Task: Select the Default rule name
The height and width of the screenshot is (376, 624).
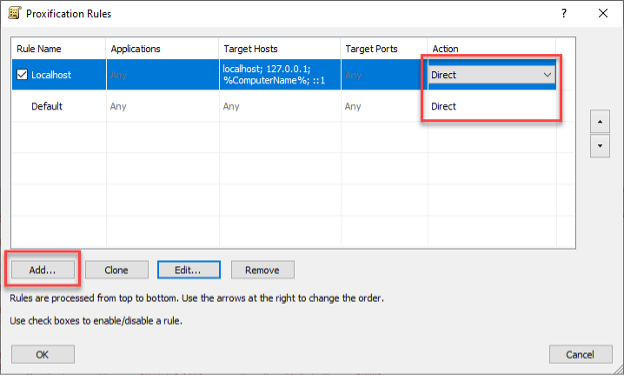Action: 47,106
